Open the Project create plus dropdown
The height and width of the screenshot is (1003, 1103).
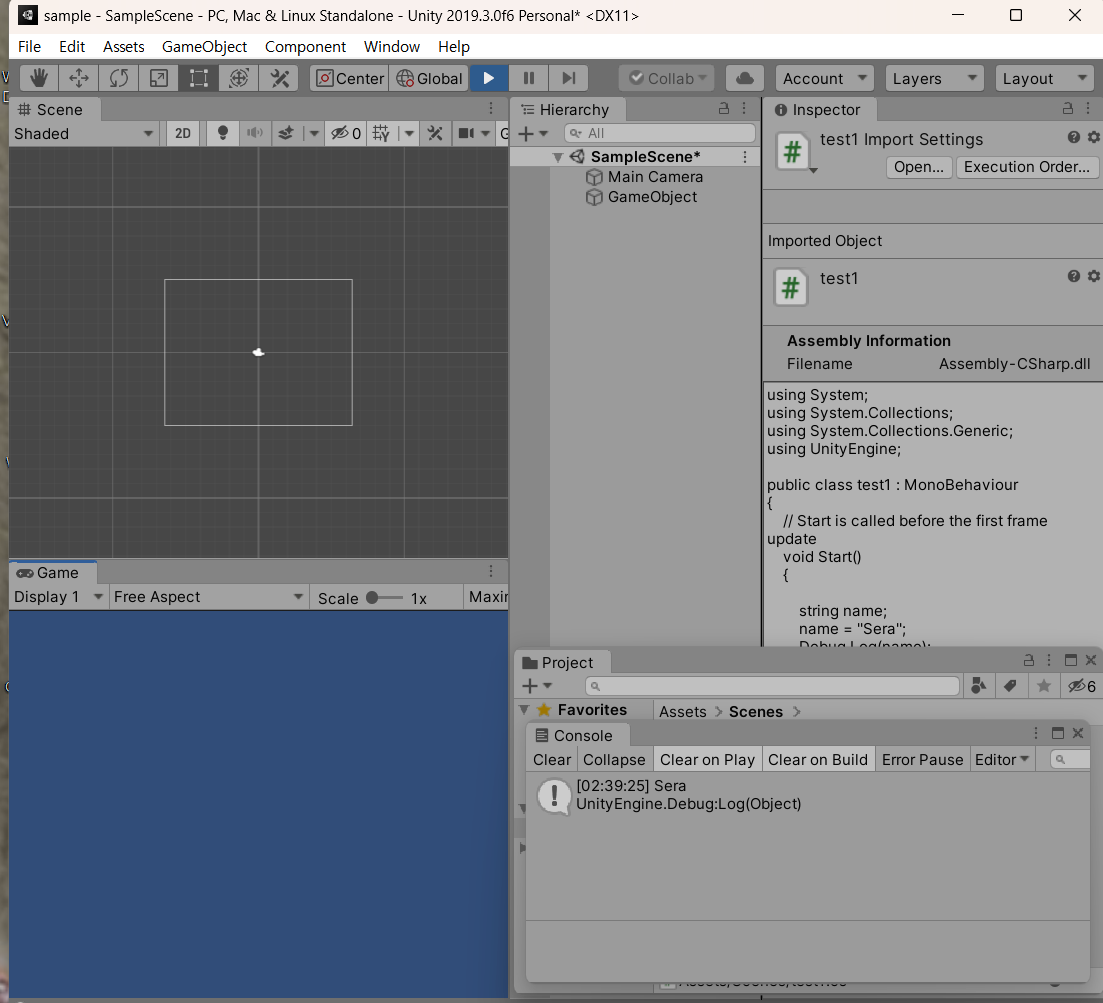tap(537, 685)
